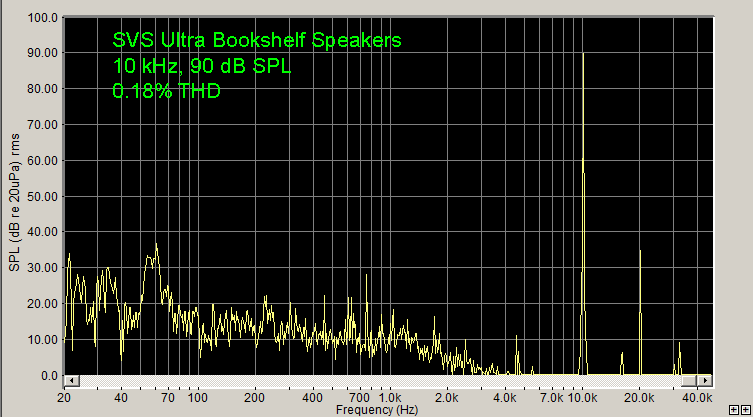Click the 'Frequency (Hz)' axis title
753x417 pixels.
tap(377, 410)
